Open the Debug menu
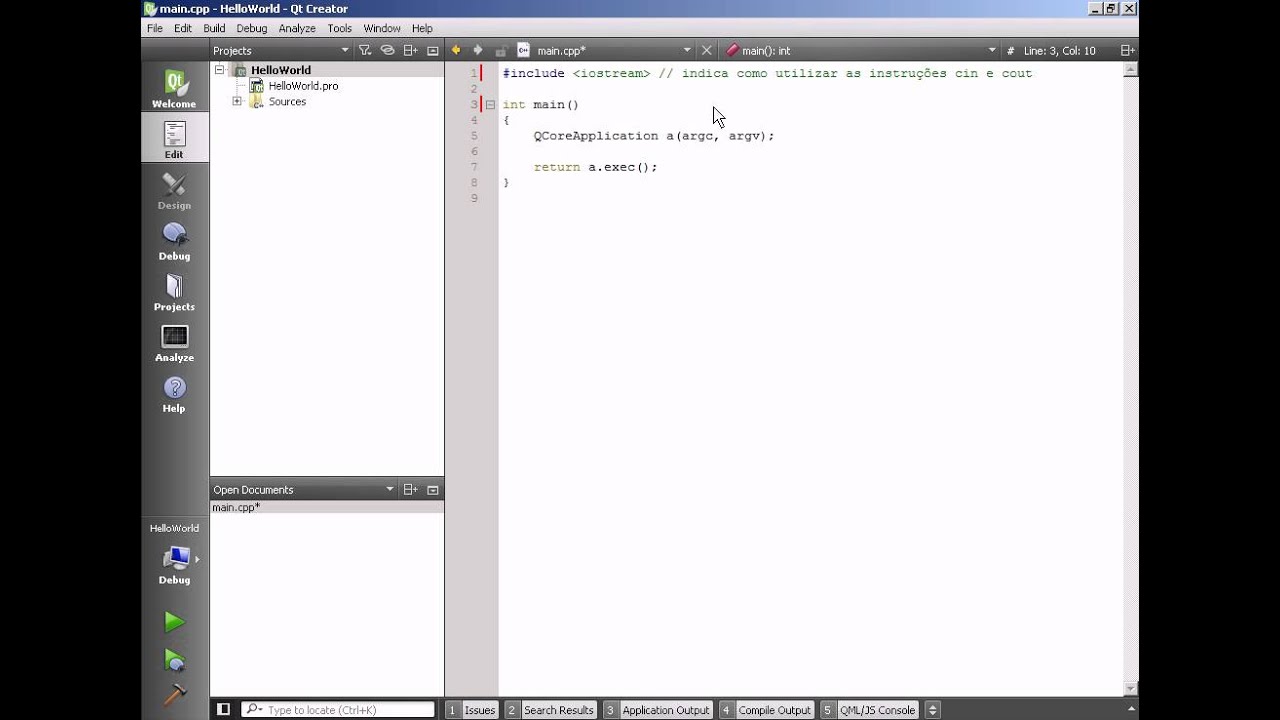This screenshot has height=720, width=1280. 252,29
